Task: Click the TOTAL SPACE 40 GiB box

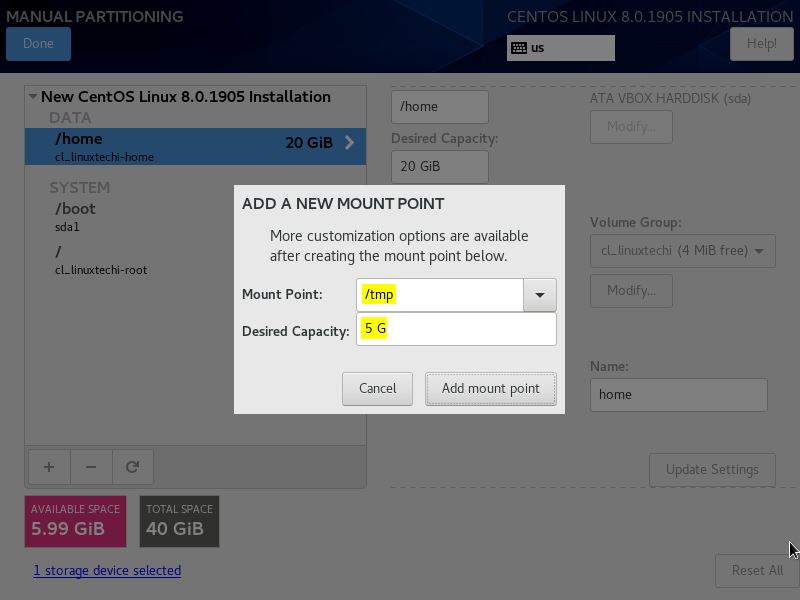Action: pos(180,521)
